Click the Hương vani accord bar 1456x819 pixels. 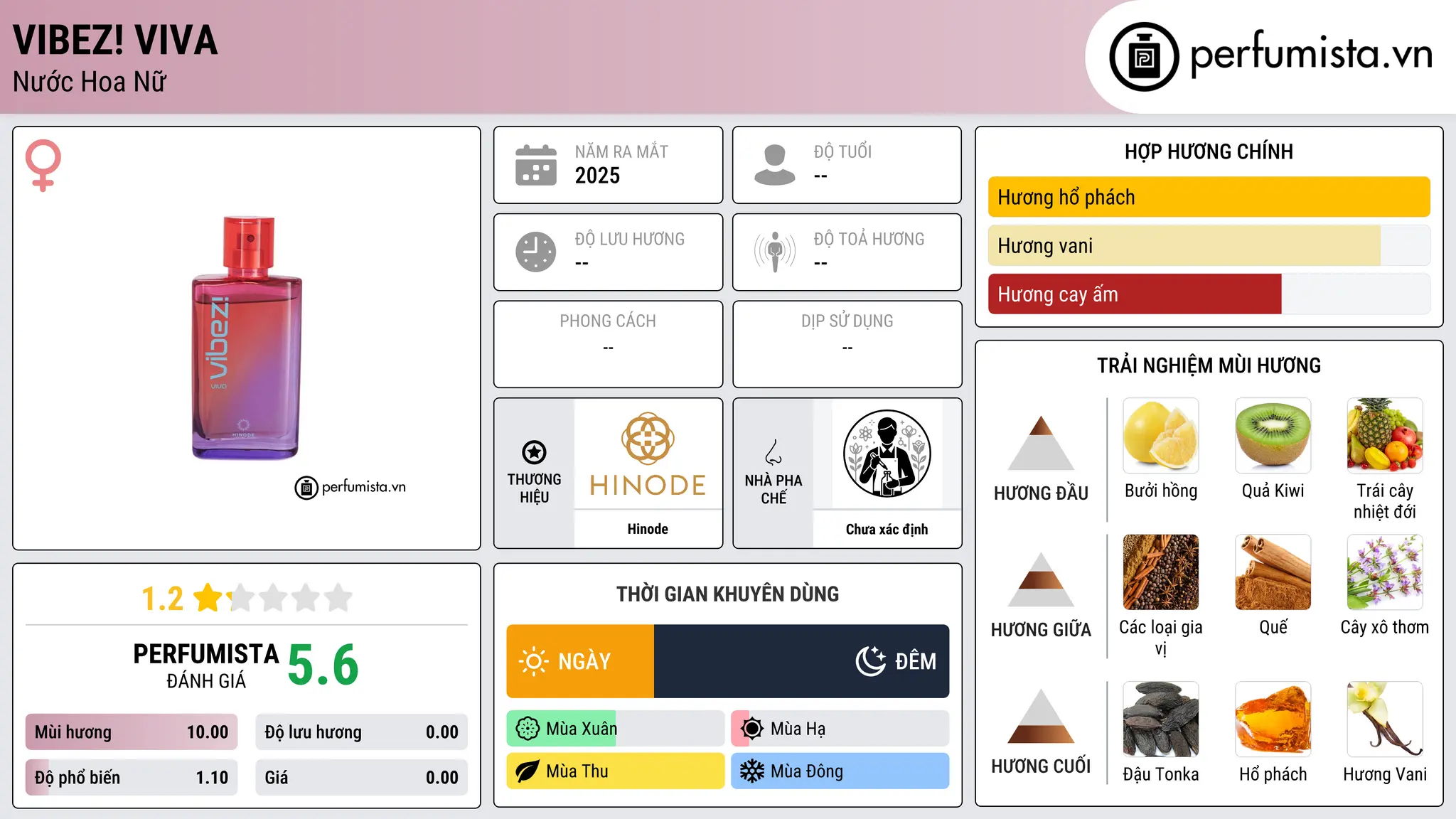1209,245
